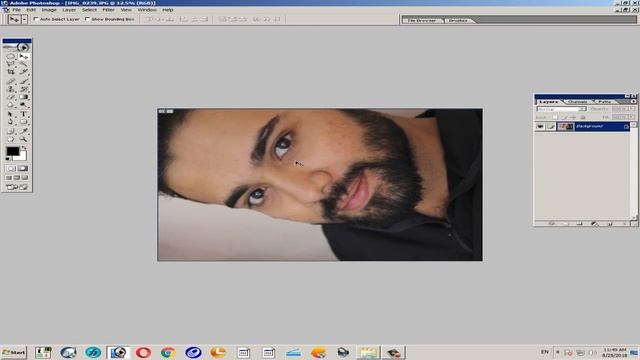Open the Window menu

pos(147,10)
